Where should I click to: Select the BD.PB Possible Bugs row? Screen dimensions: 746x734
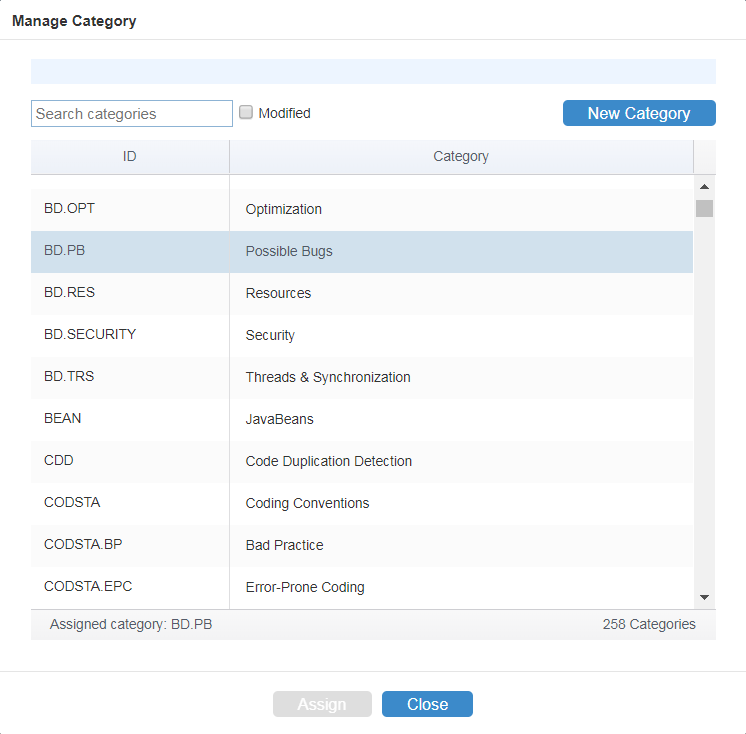coord(362,252)
